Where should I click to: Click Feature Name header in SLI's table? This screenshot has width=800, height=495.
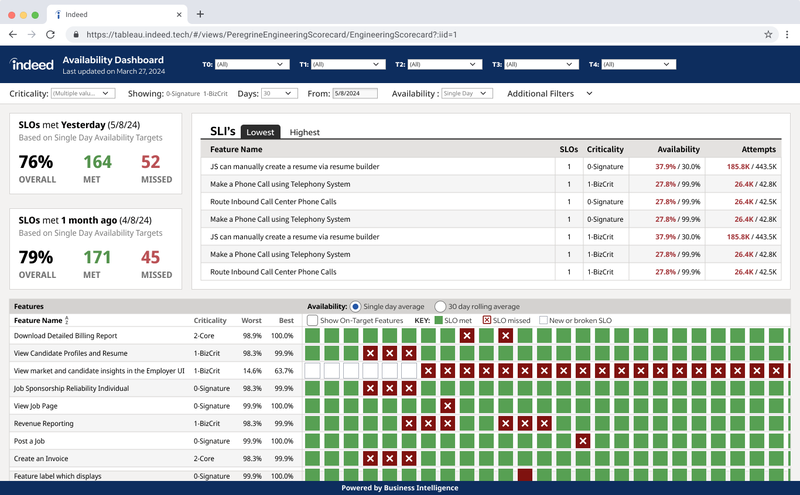tap(236, 149)
